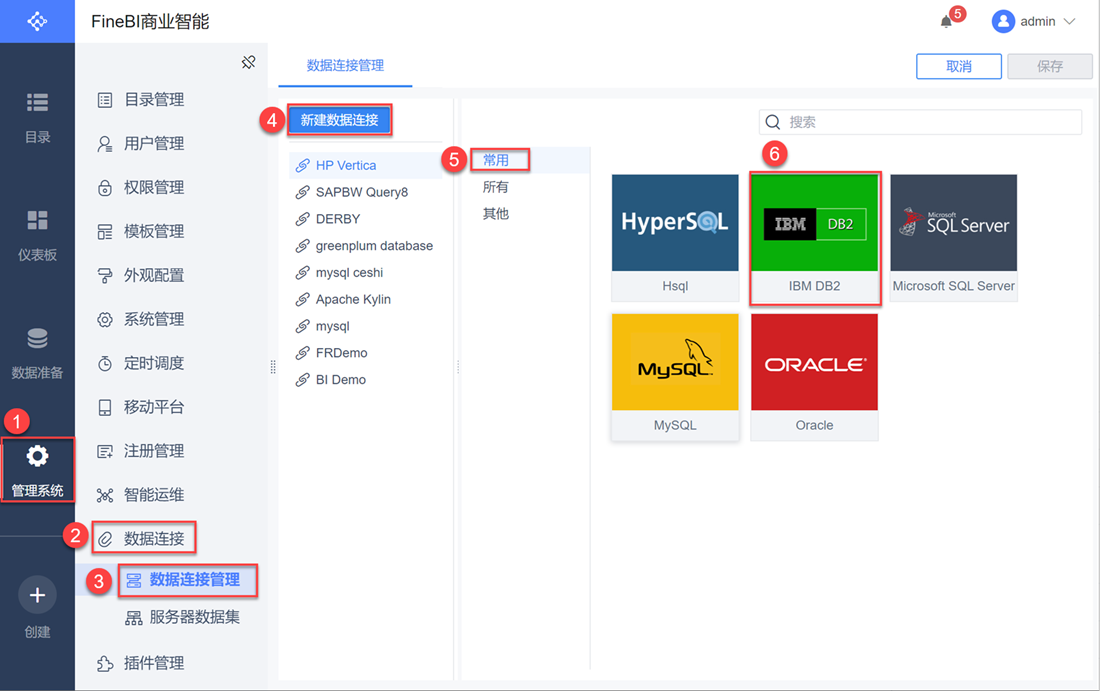Open the 管理系统 gear section
This screenshot has width=1100, height=691.
[37, 469]
